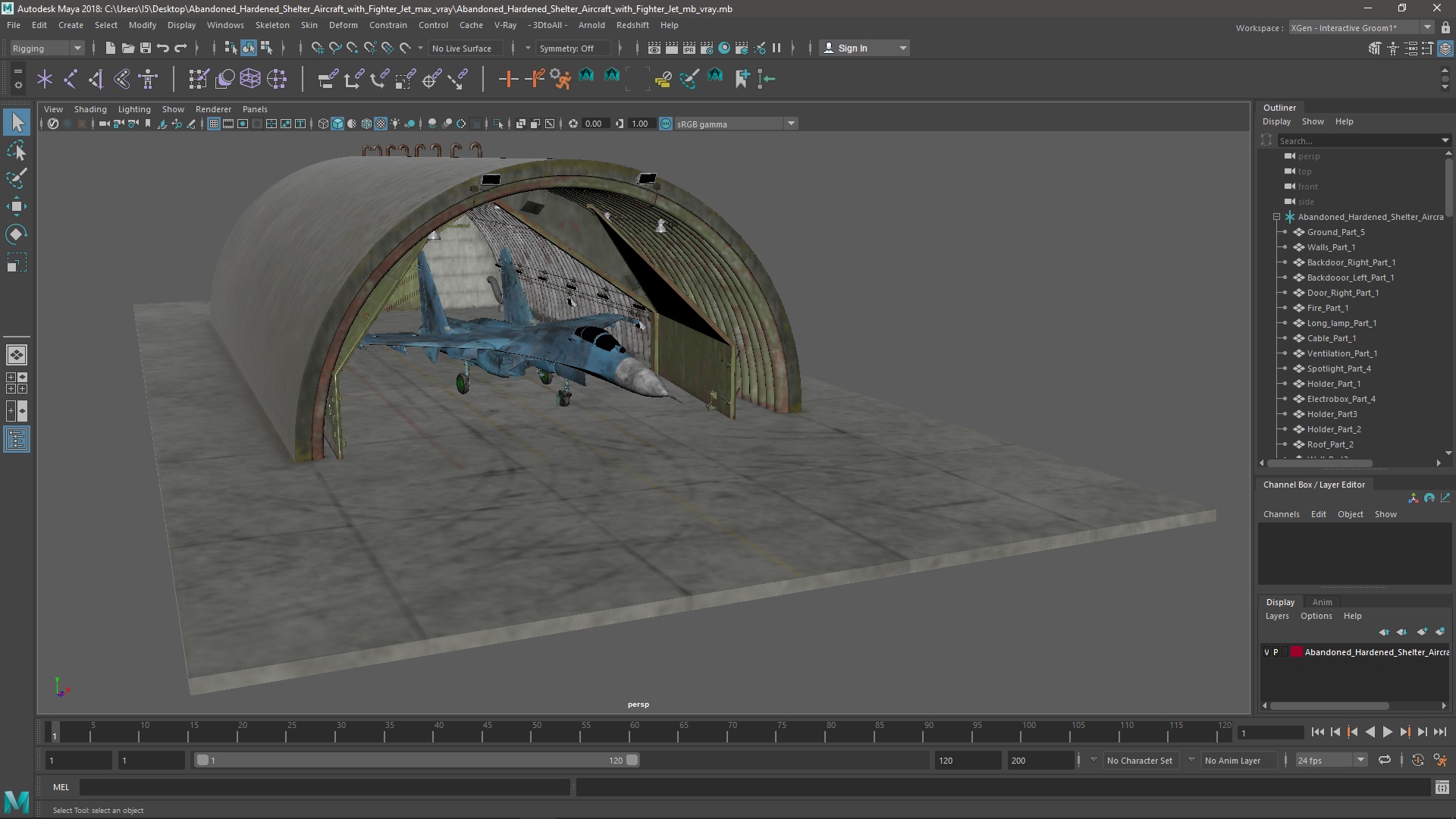Open the Rigging menu set dropdown
The width and height of the screenshot is (1456, 819).
click(47, 48)
